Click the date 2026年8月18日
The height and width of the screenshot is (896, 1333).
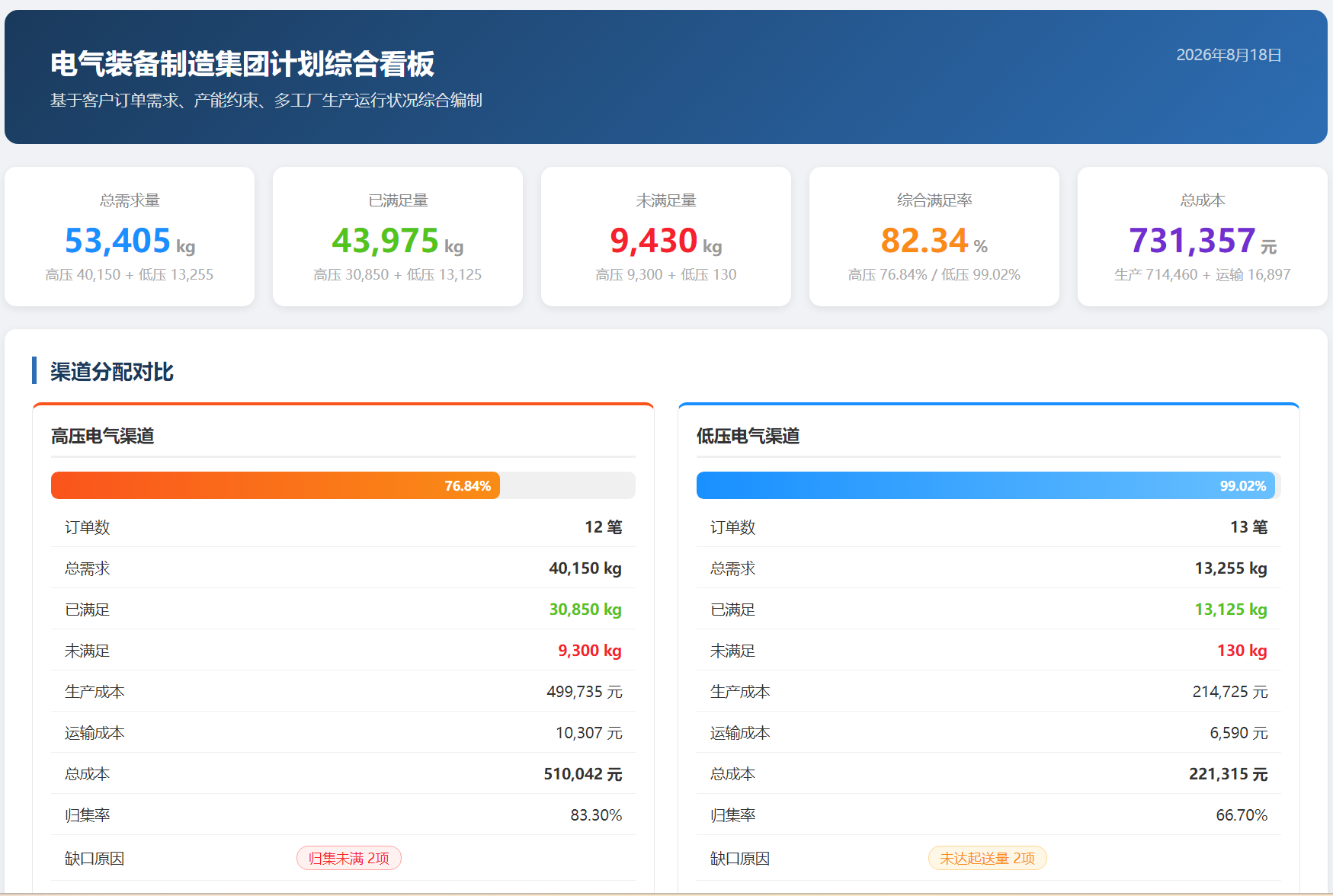tap(1229, 55)
